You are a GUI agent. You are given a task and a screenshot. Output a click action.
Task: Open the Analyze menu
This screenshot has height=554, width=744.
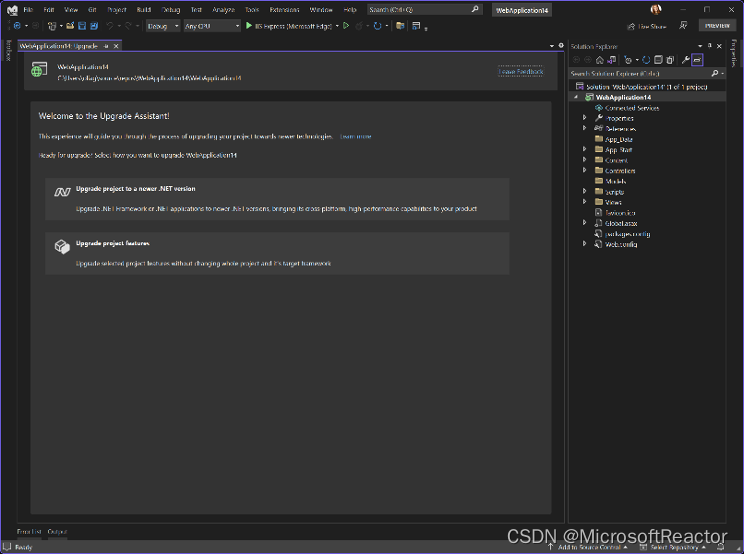pos(223,9)
